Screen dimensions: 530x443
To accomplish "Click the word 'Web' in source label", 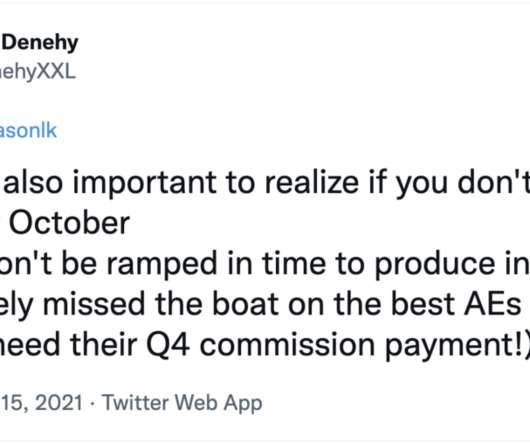I will pyautogui.click(x=196, y=402).
